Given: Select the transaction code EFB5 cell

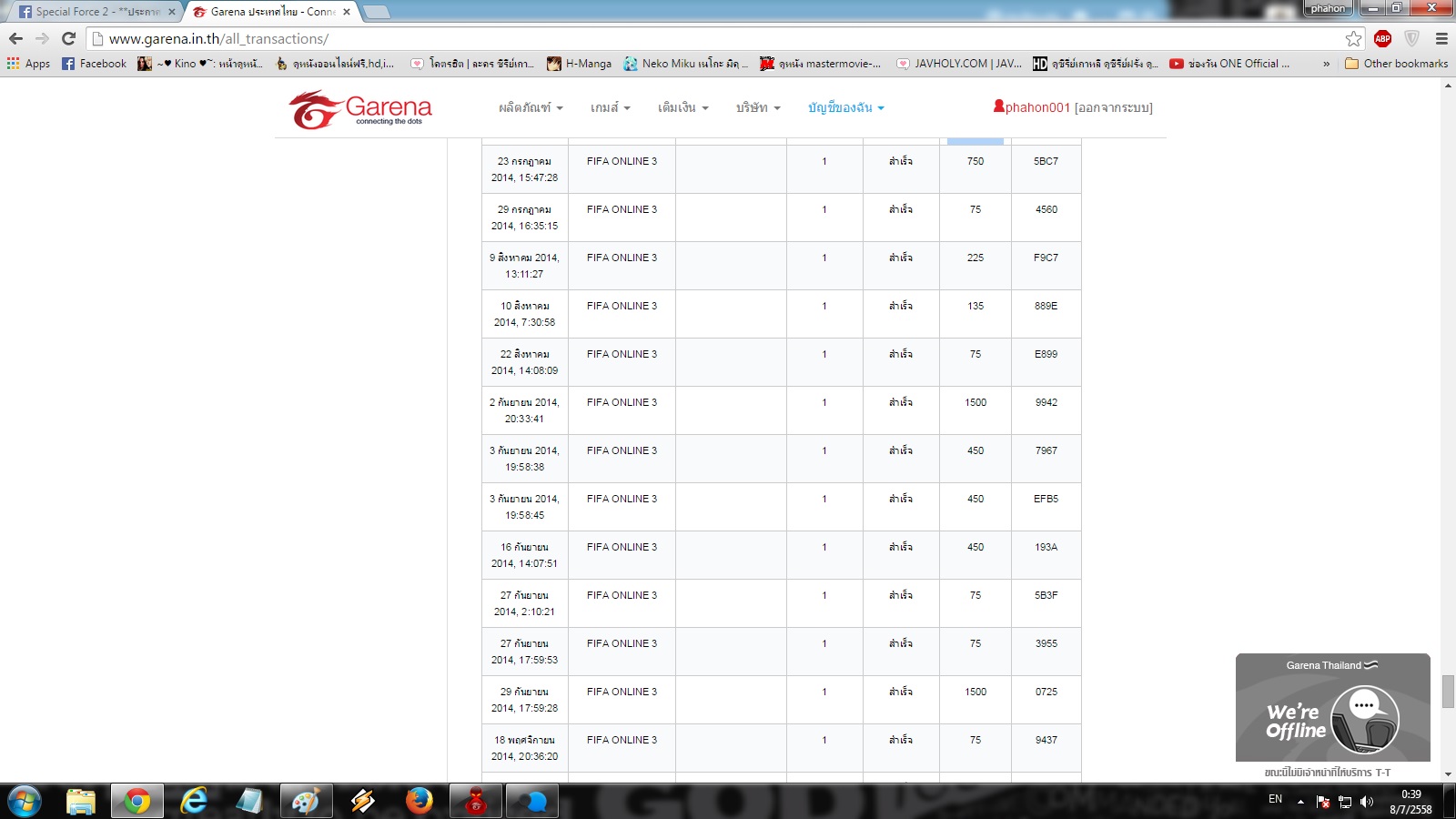Looking at the screenshot, I should click(x=1046, y=507).
